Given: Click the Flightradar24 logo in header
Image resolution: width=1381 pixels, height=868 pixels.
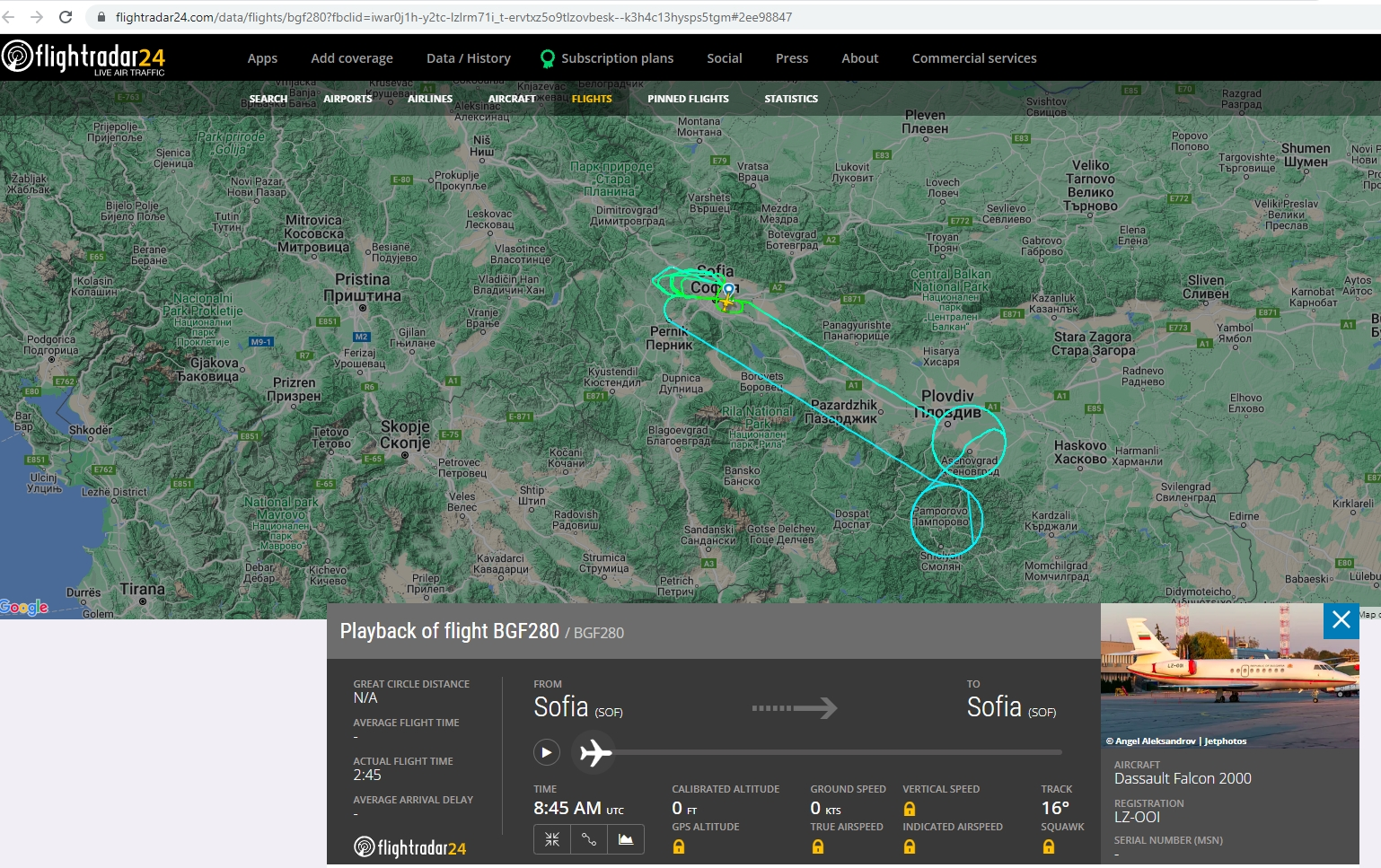Looking at the screenshot, I should click(84, 57).
